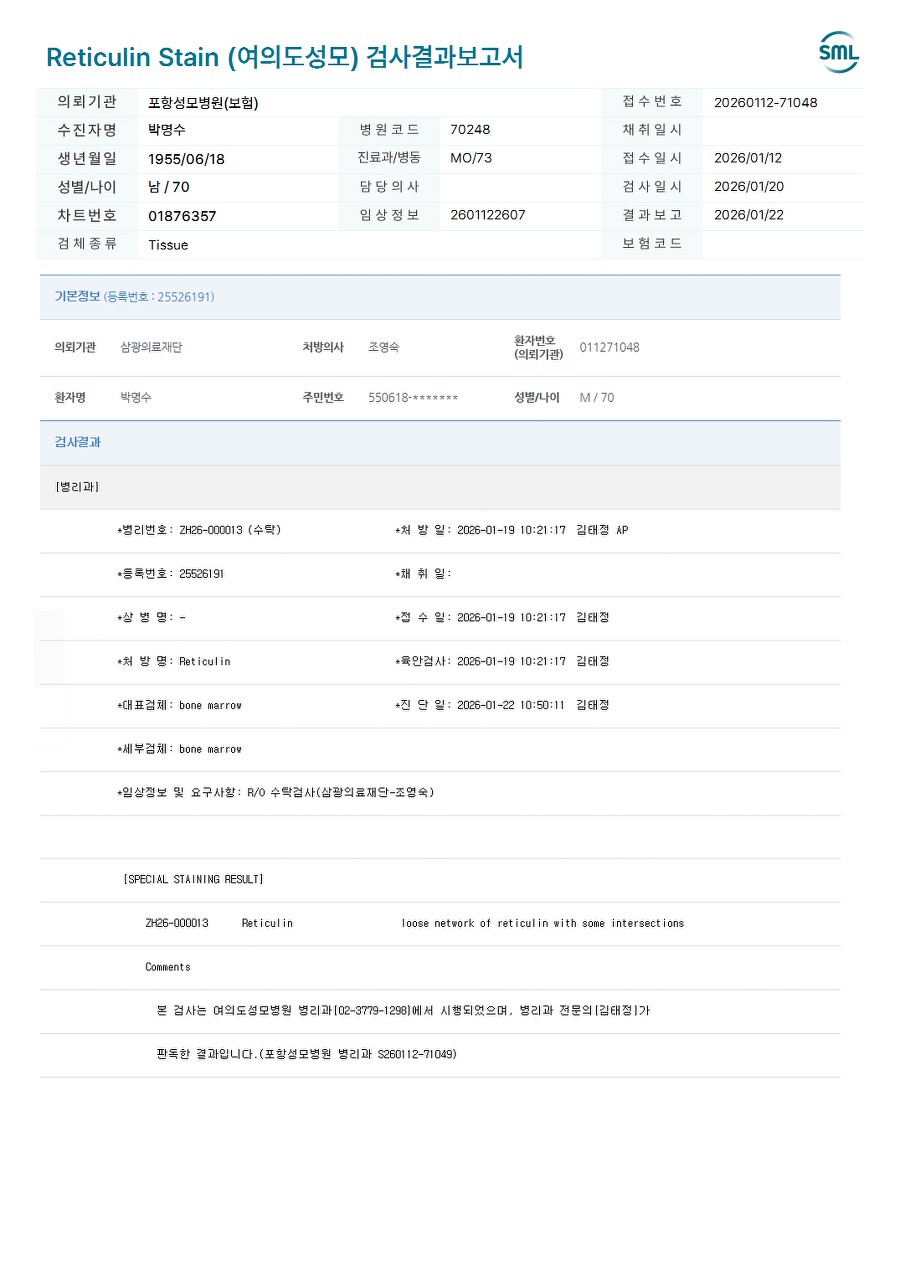Screen dimensions: 900x1271
Task: Select pathology number ZH26-000013 (수탁) line
Action: click(199, 530)
